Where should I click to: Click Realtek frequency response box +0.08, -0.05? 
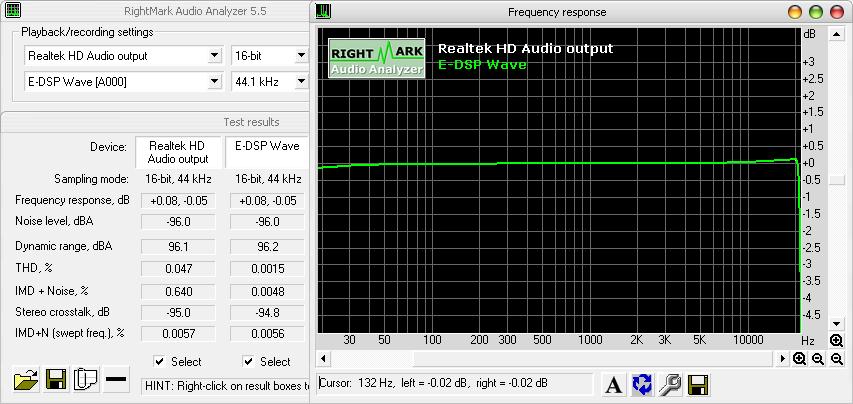point(178,201)
